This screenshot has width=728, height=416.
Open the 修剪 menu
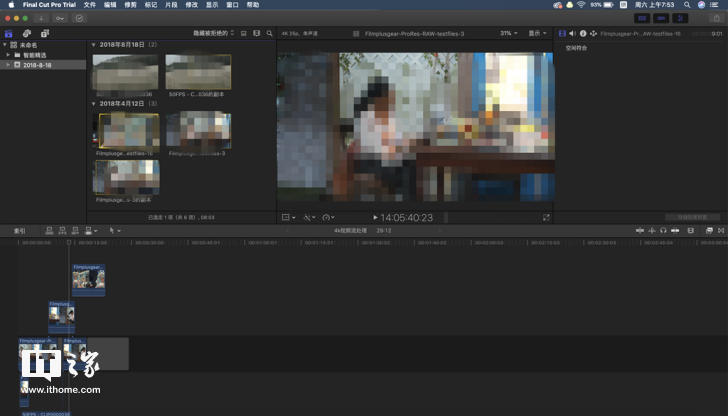(130, 5)
